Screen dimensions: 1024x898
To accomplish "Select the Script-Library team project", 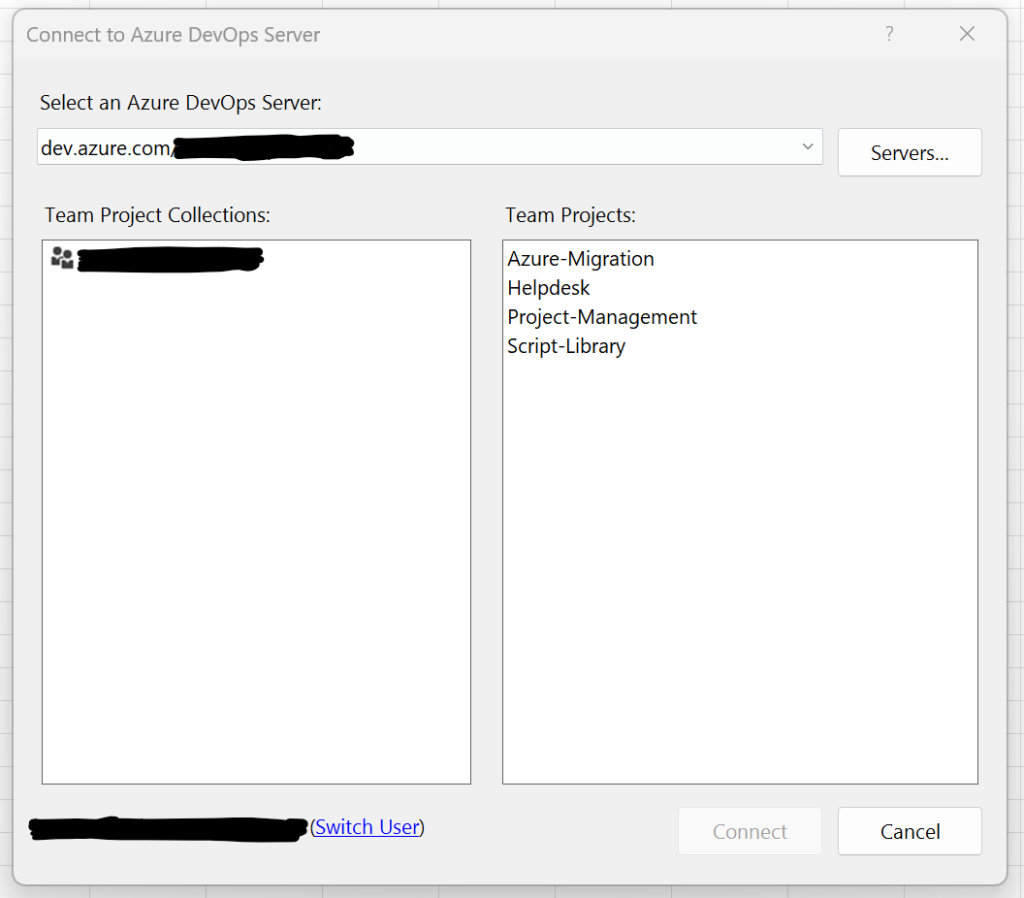I will [x=566, y=346].
